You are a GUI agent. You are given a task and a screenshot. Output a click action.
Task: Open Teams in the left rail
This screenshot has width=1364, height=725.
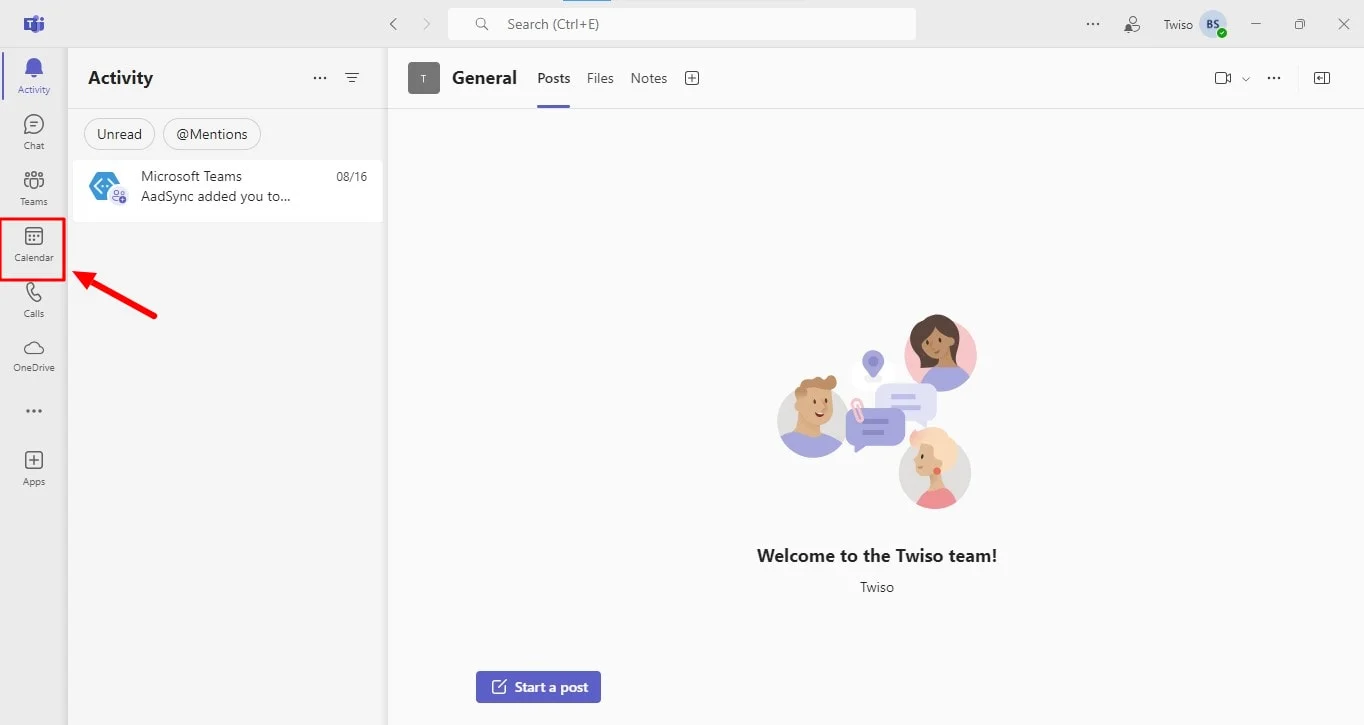(34, 188)
